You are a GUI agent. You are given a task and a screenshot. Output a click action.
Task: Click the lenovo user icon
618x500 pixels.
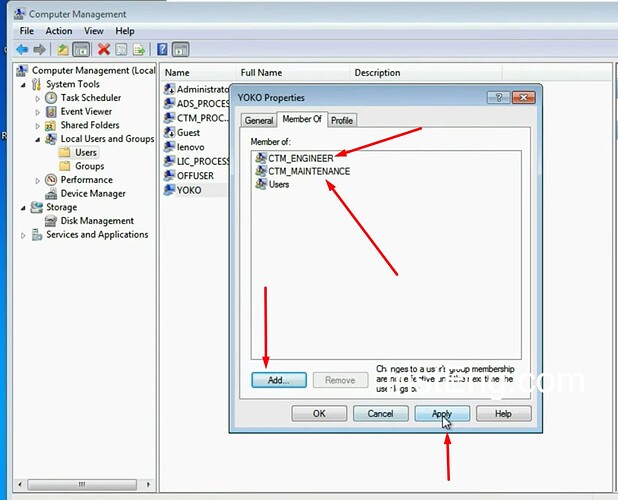pyautogui.click(x=169, y=147)
